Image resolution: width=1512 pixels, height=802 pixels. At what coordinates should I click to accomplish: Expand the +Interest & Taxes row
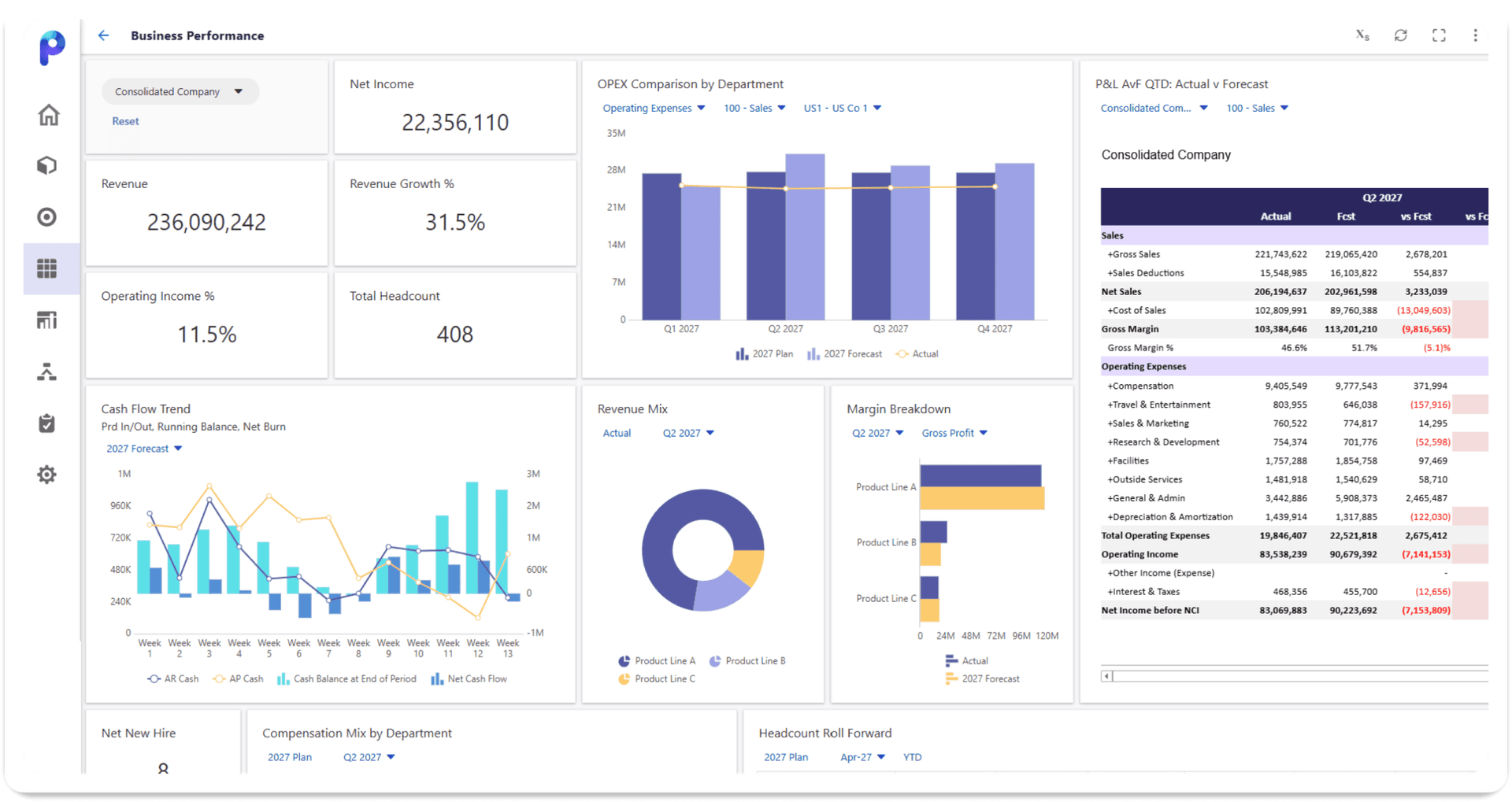(x=1143, y=592)
